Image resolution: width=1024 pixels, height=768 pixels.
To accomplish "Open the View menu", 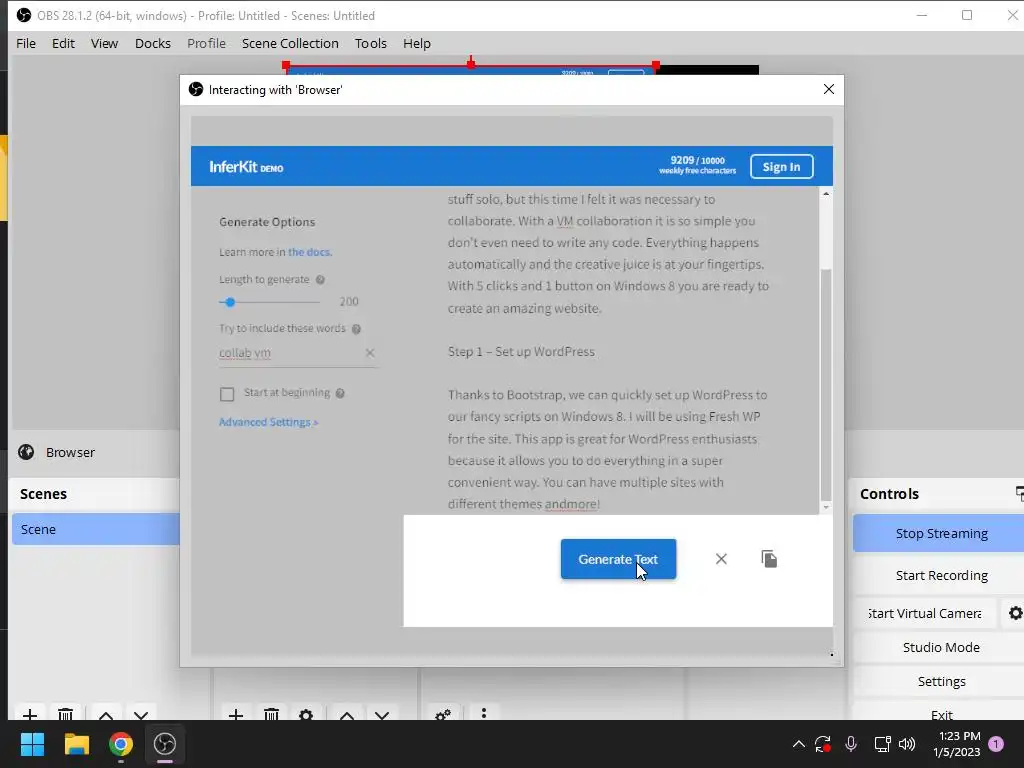I will [104, 43].
